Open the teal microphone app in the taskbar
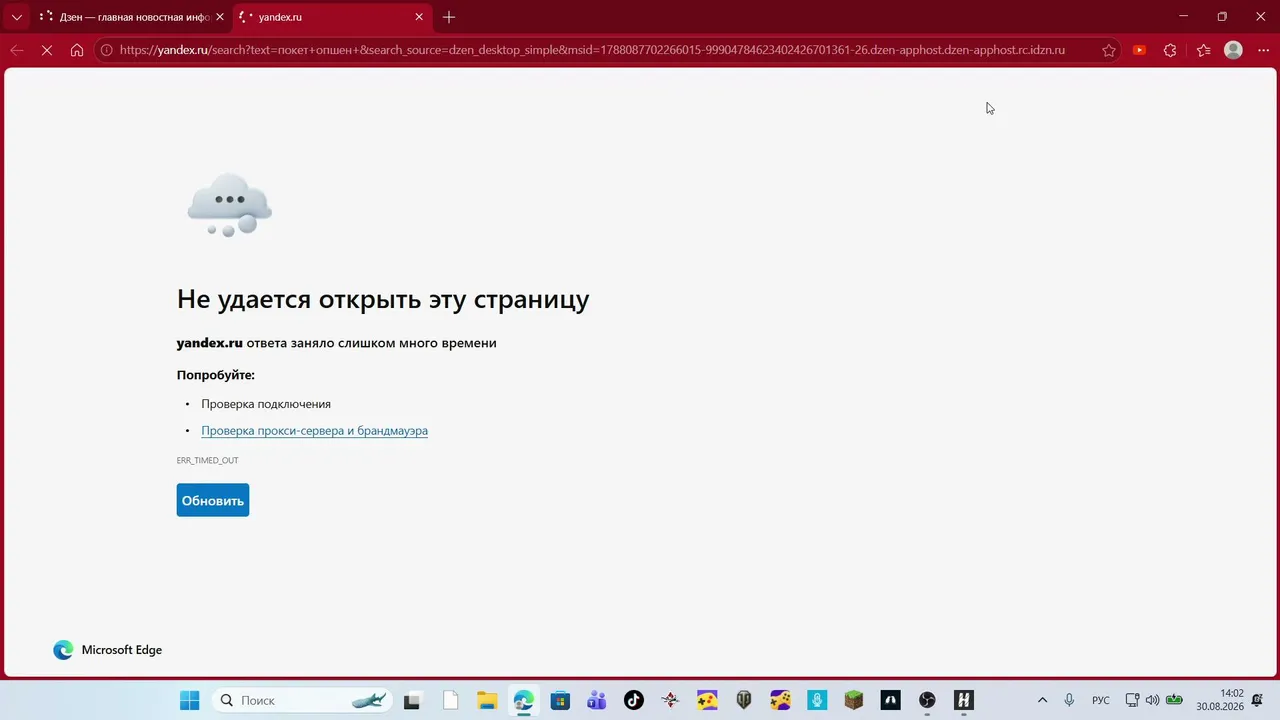 point(817,700)
